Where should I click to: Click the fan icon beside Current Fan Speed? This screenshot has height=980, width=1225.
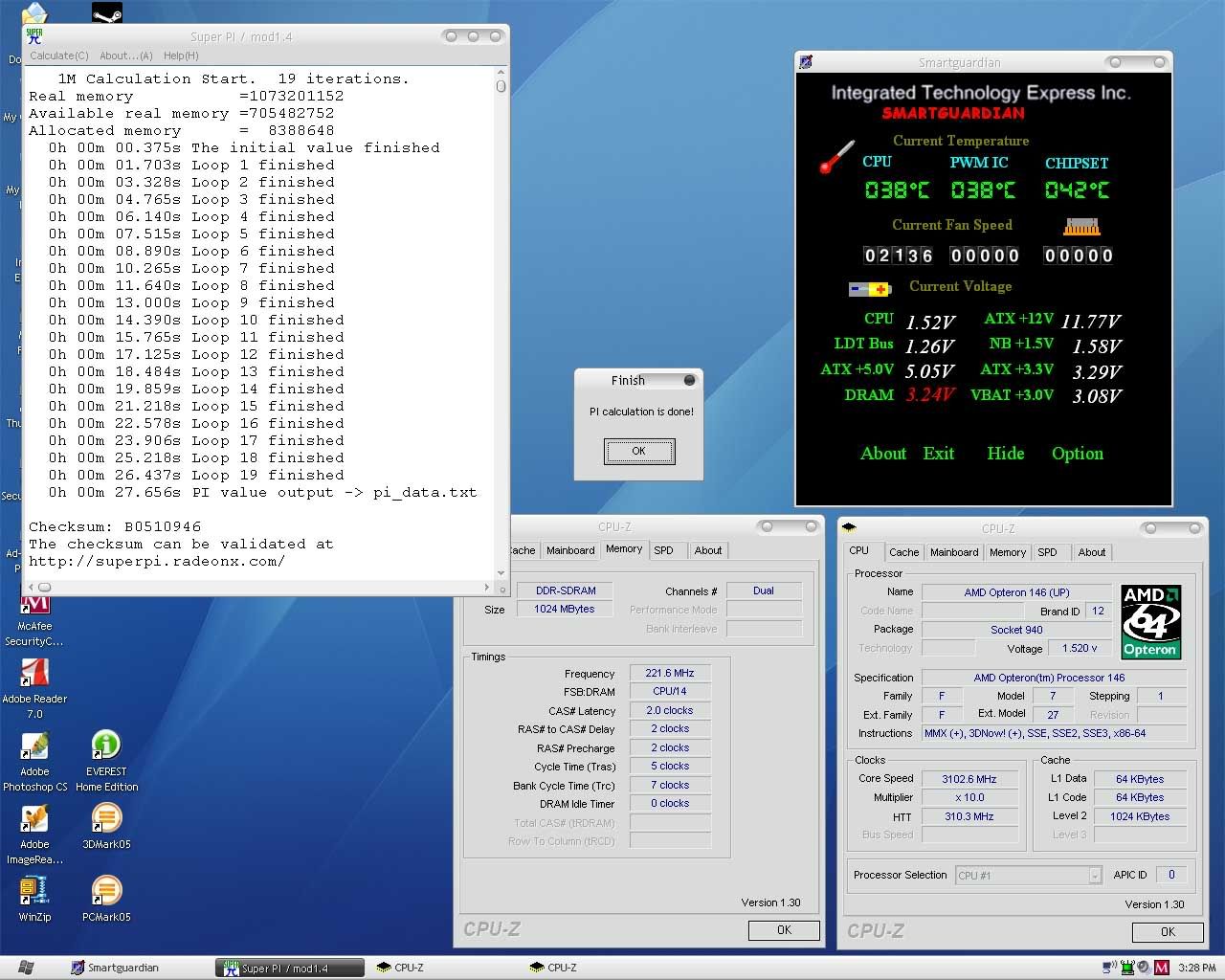[x=1081, y=227]
